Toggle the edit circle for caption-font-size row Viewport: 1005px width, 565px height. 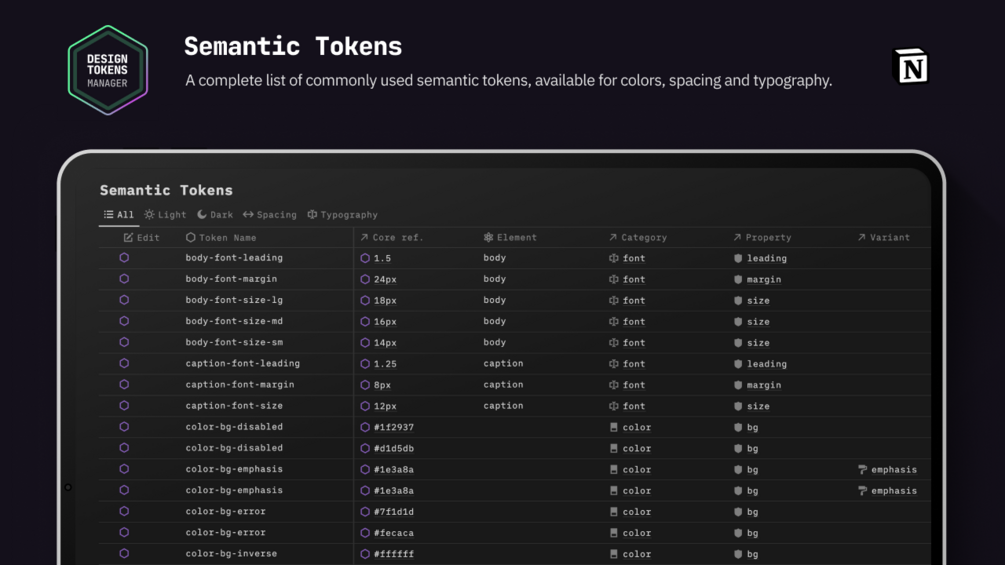tap(124, 406)
